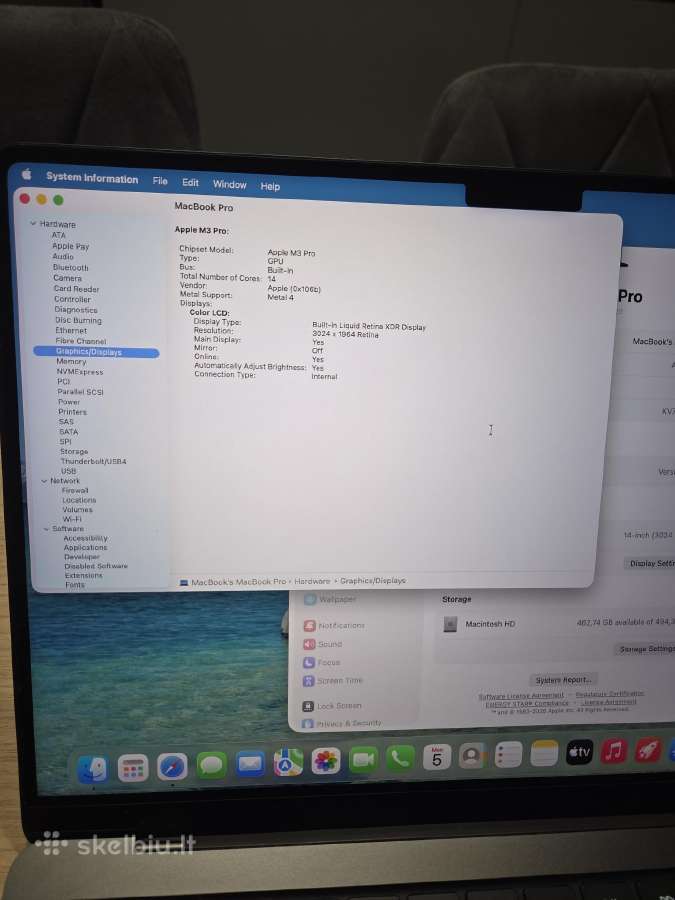The height and width of the screenshot is (900, 675).
Task: Select the highlighted Graphics/Displays row
Action: pyautogui.click(x=96, y=352)
